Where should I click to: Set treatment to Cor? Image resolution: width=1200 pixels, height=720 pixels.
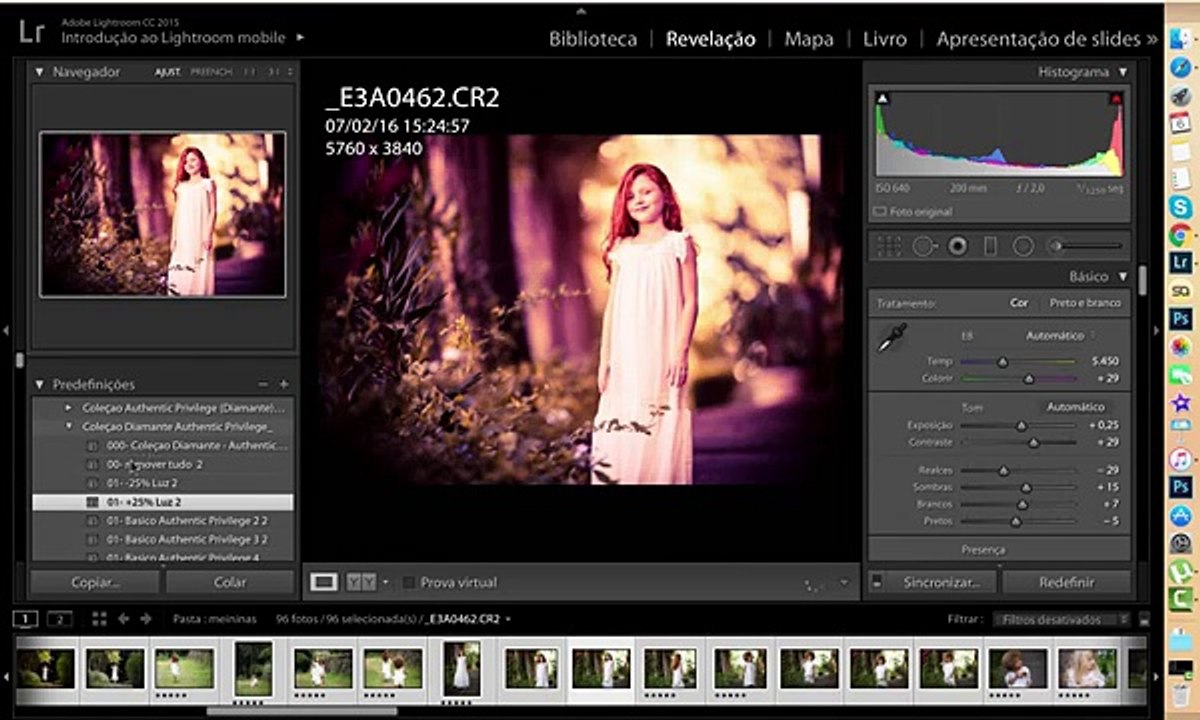(1018, 302)
